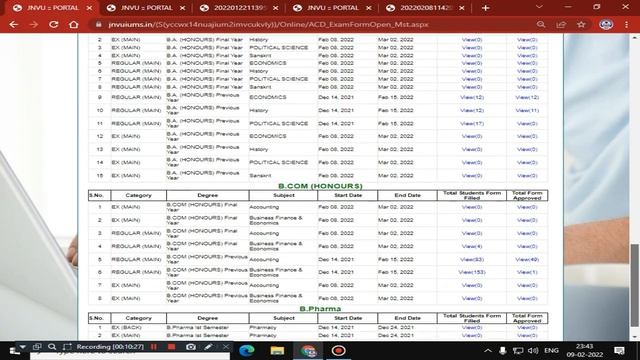The width and height of the screenshot is (640, 360).
Task: Open Chrome tab search chevron
Action: (x=539, y=7)
